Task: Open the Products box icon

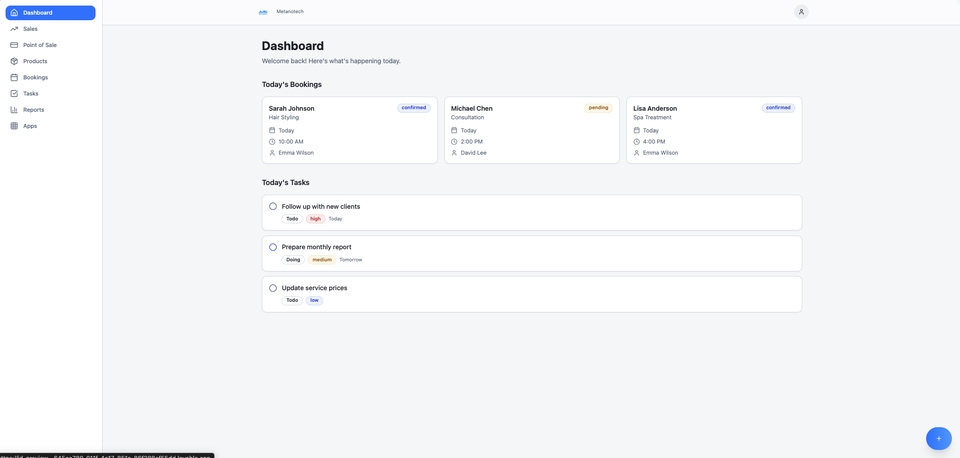Action: [x=14, y=61]
